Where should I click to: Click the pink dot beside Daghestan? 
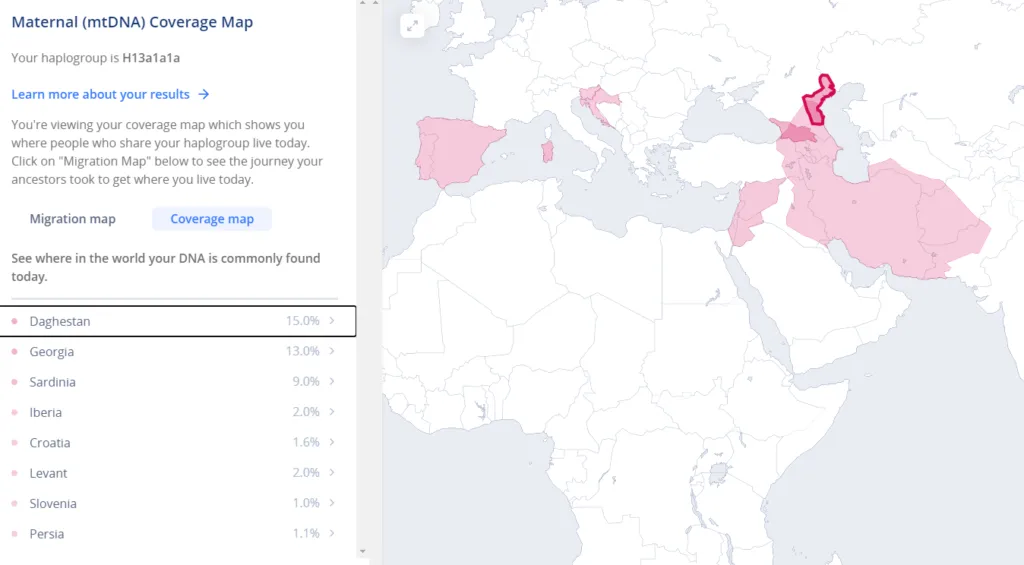(14, 321)
